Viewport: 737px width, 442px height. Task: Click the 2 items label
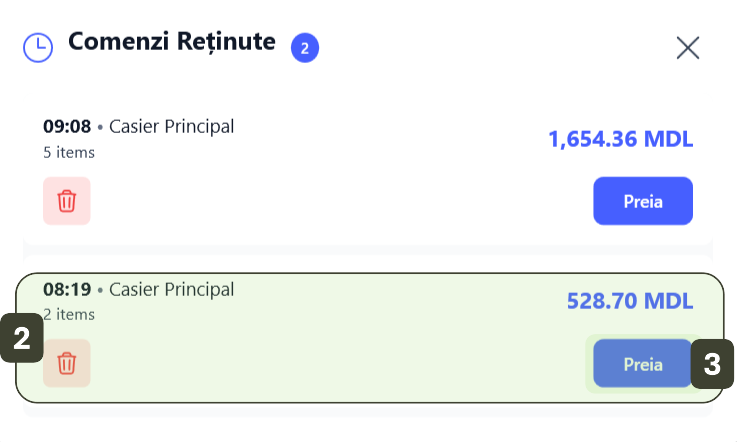[72, 314]
